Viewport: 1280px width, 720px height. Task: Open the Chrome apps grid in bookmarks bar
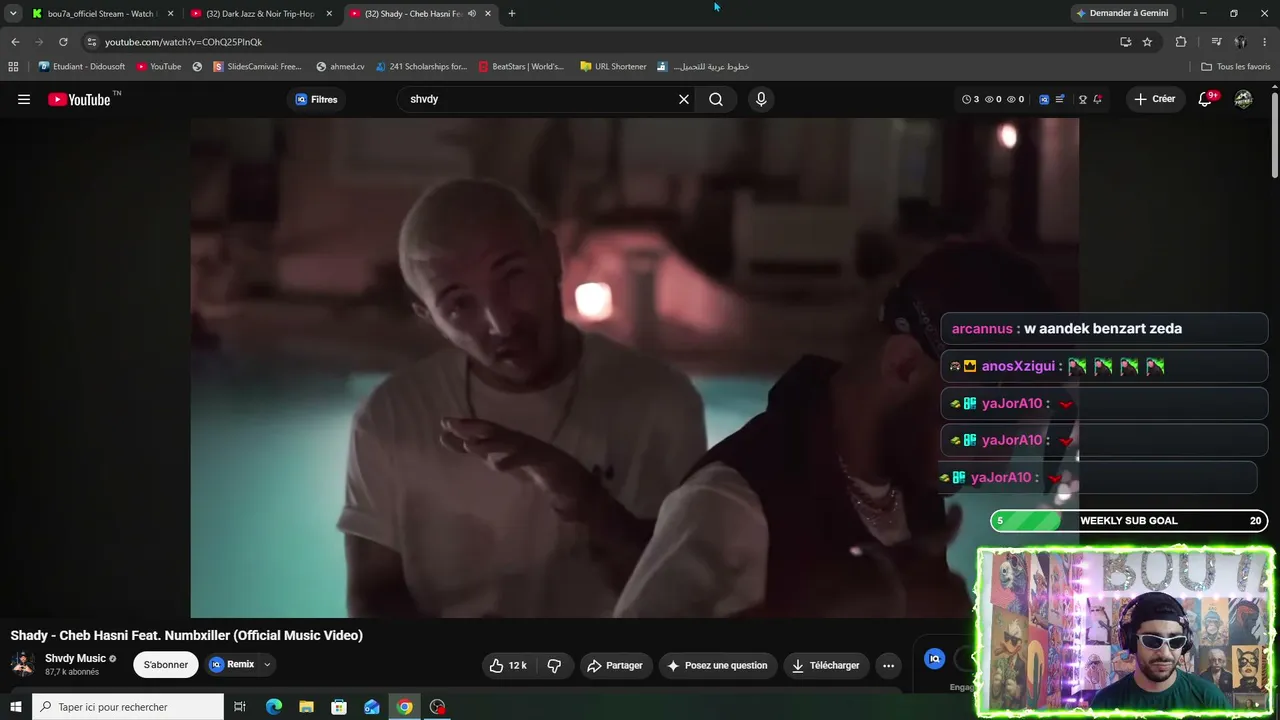tap(13, 67)
